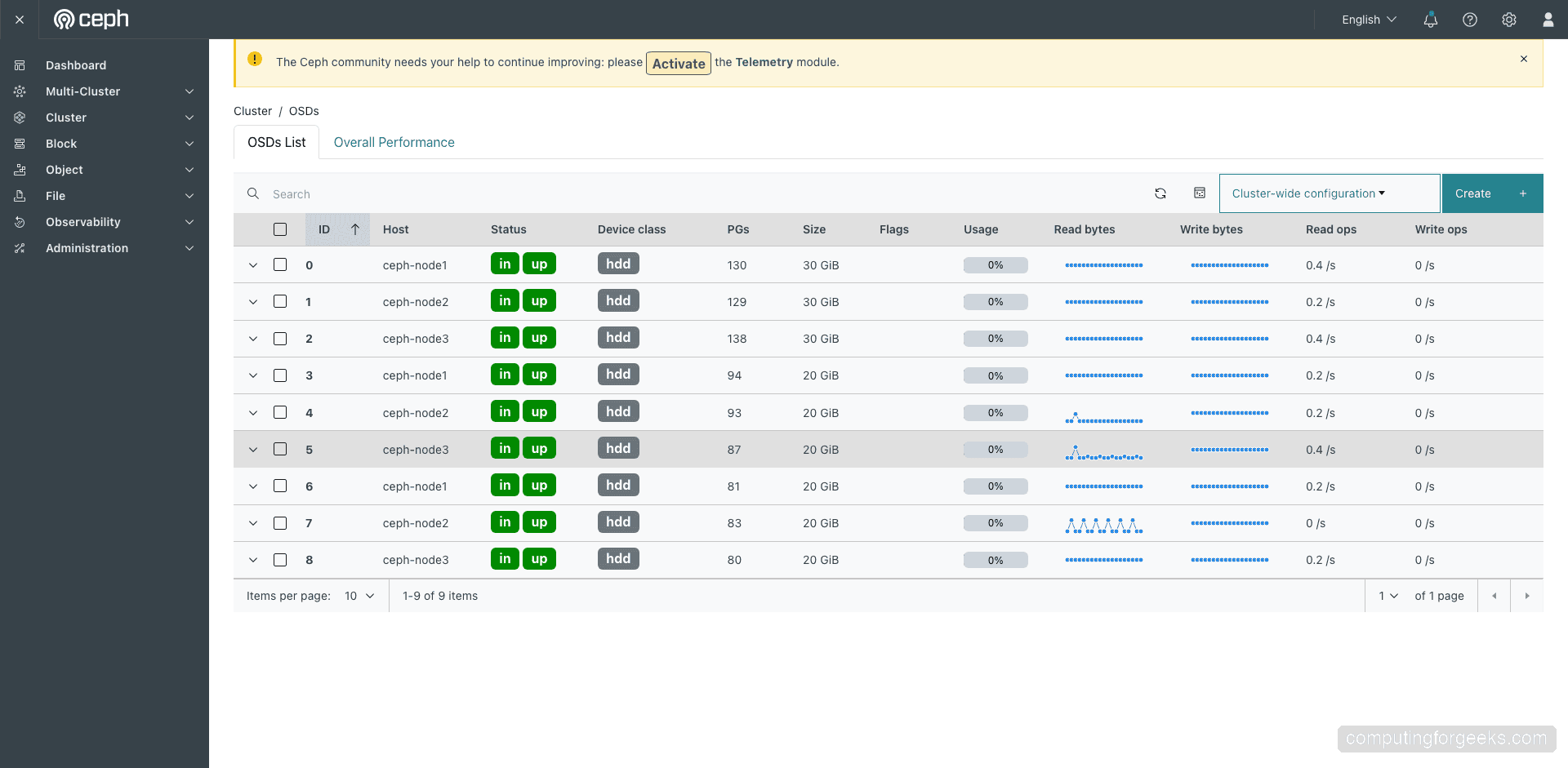The width and height of the screenshot is (1568, 768).
Task: Select the checkbox for OSD 7
Action: (280, 523)
